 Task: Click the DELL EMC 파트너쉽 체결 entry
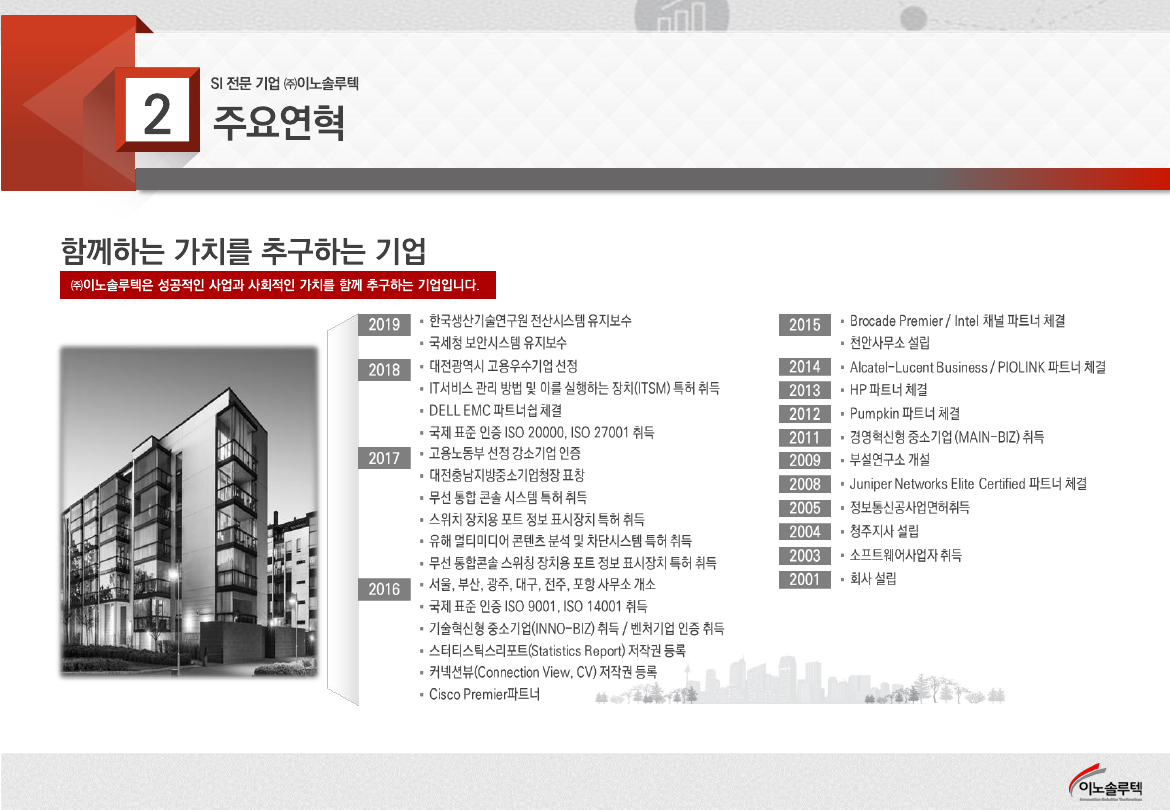click(495, 410)
